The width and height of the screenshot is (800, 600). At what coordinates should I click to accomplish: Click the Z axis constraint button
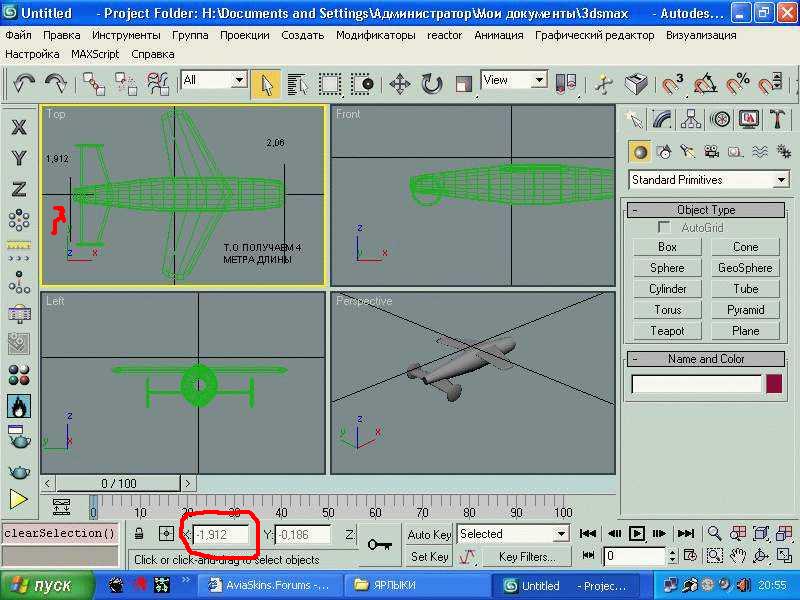pos(19,189)
